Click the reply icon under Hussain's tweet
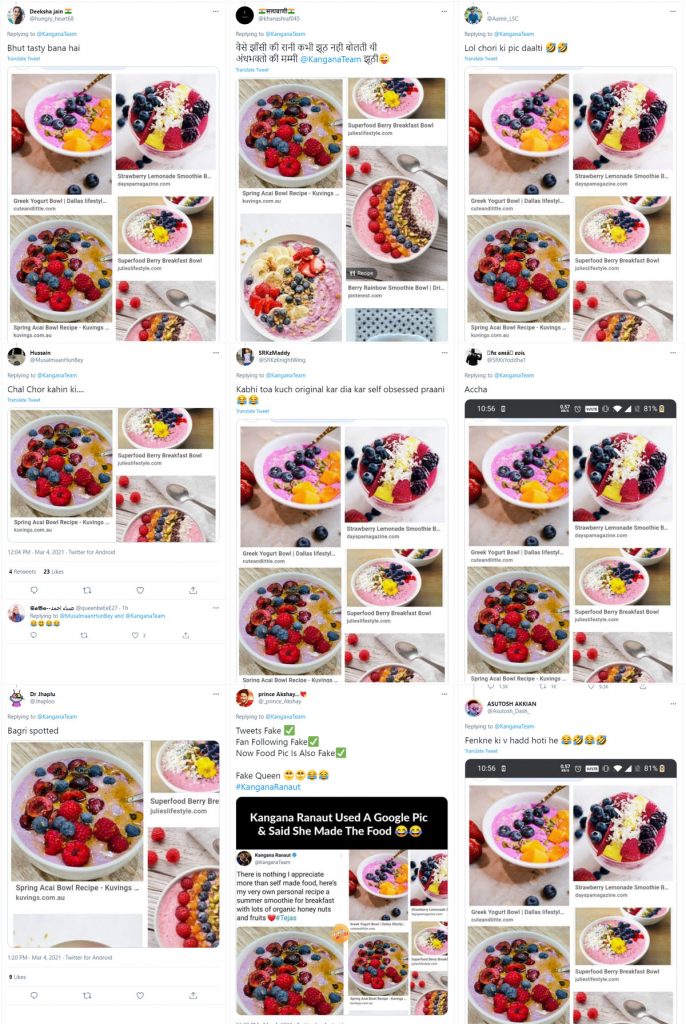 tap(34, 590)
